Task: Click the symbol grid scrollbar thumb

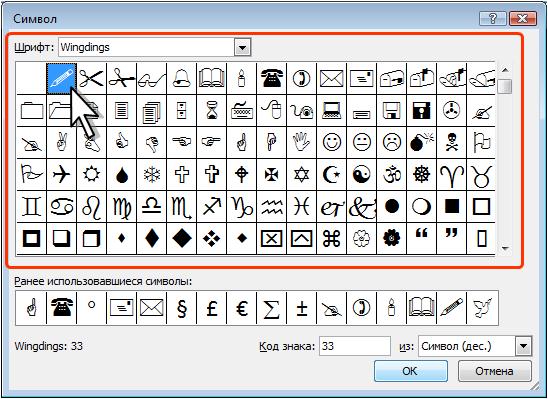Action: (x=505, y=86)
